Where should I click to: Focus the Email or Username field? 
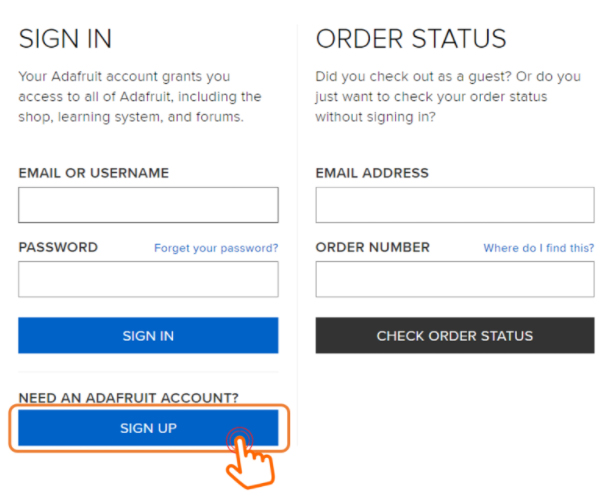coord(148,205)
